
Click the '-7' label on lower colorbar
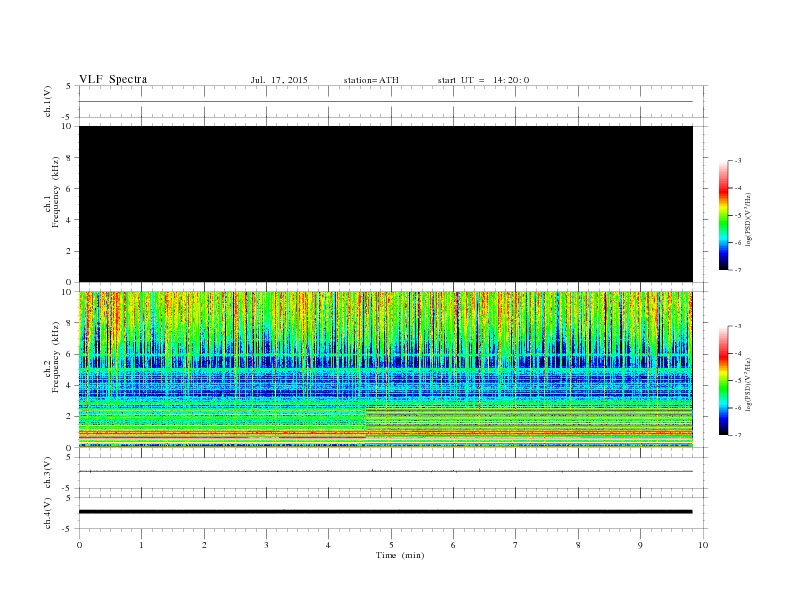coord(737,435)
